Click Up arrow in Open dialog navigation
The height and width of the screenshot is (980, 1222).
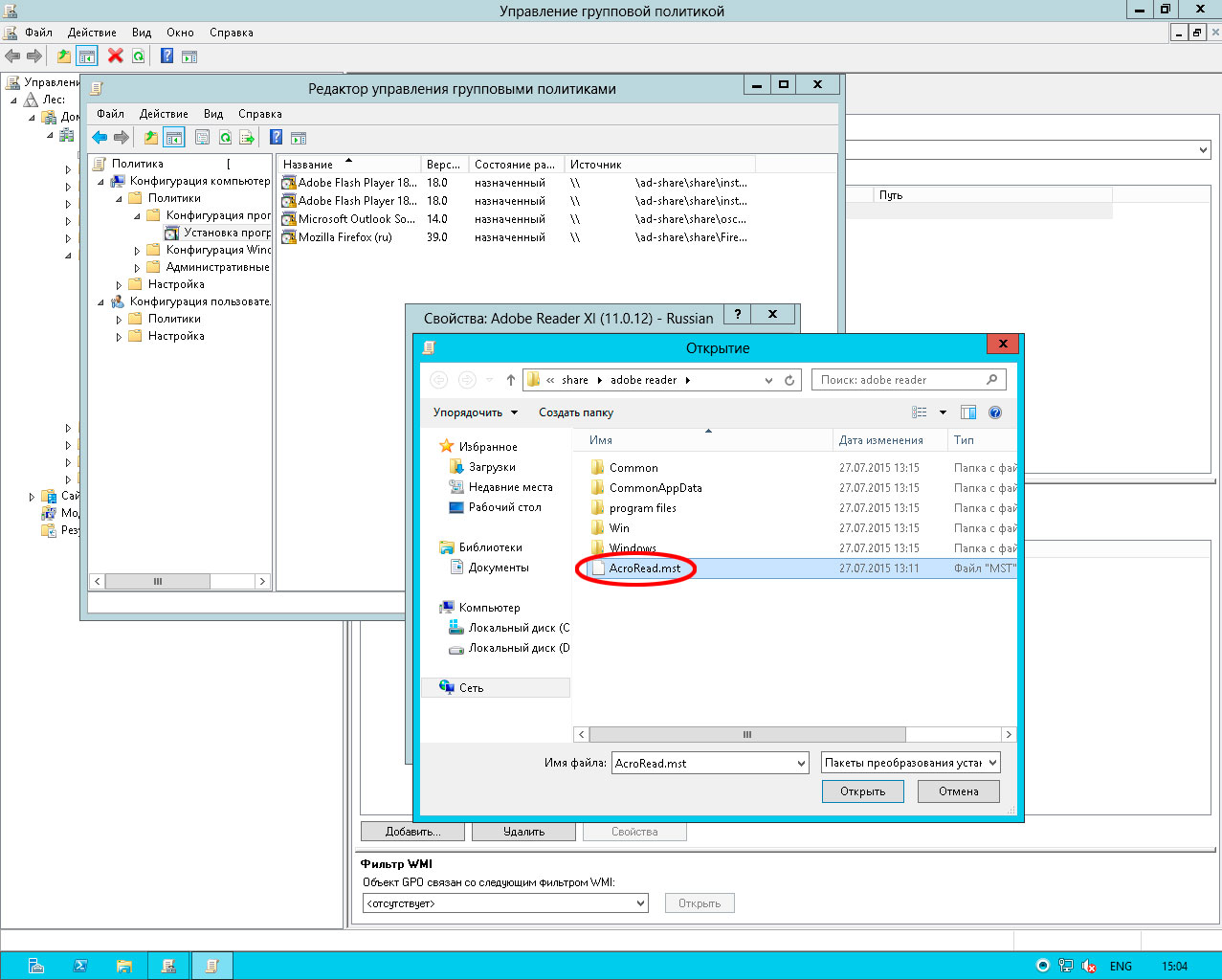511,380
